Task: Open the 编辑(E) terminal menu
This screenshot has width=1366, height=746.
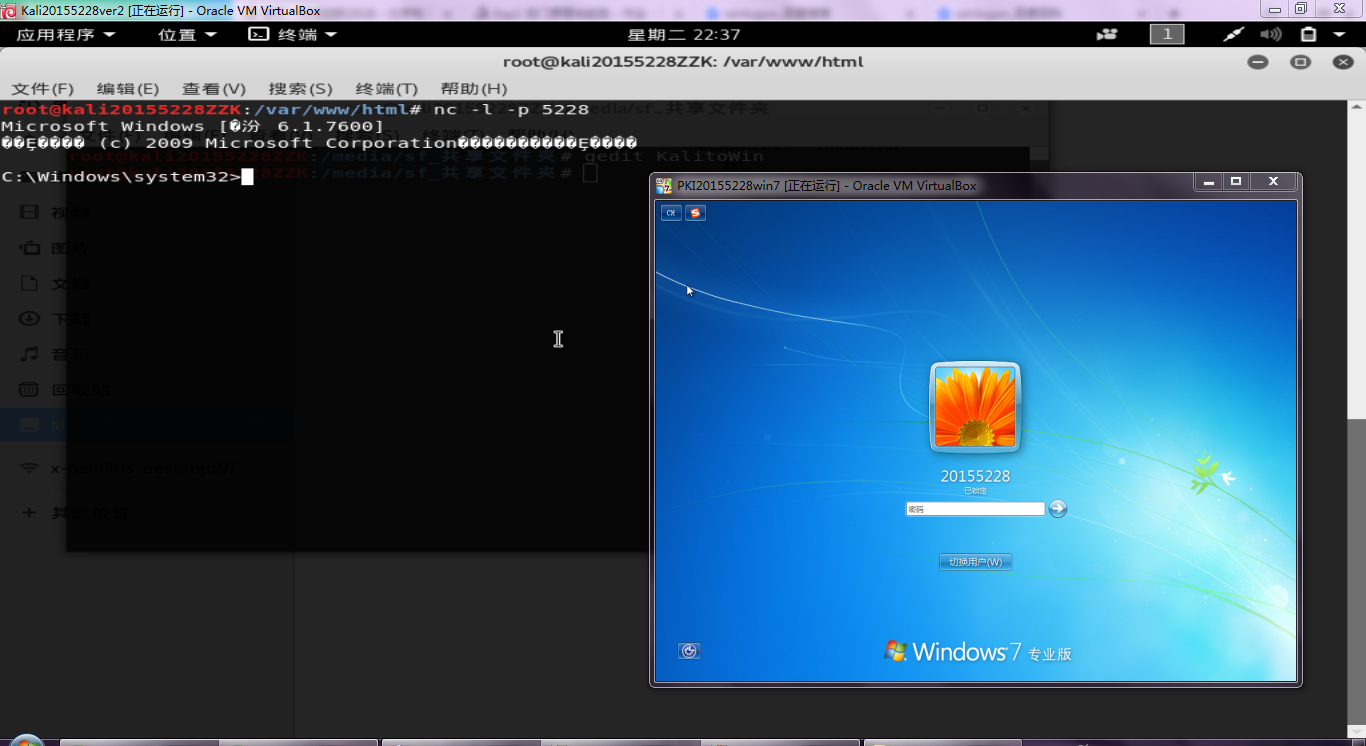Action: tap(128, 88)
